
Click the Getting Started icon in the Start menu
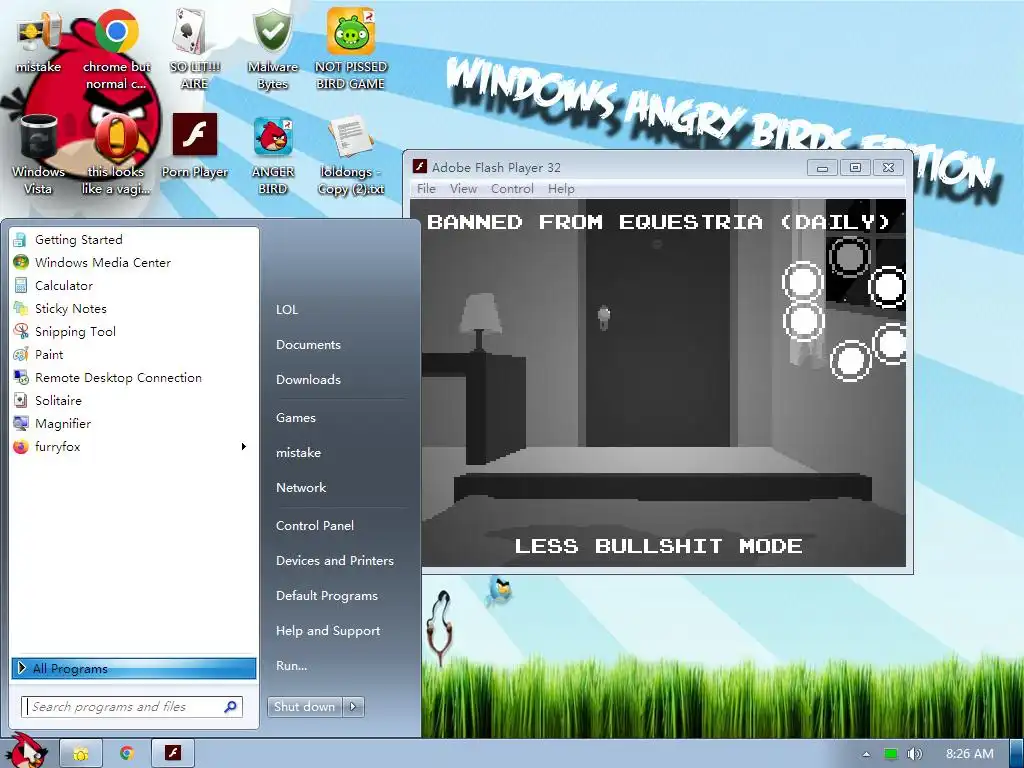(20, 240)
